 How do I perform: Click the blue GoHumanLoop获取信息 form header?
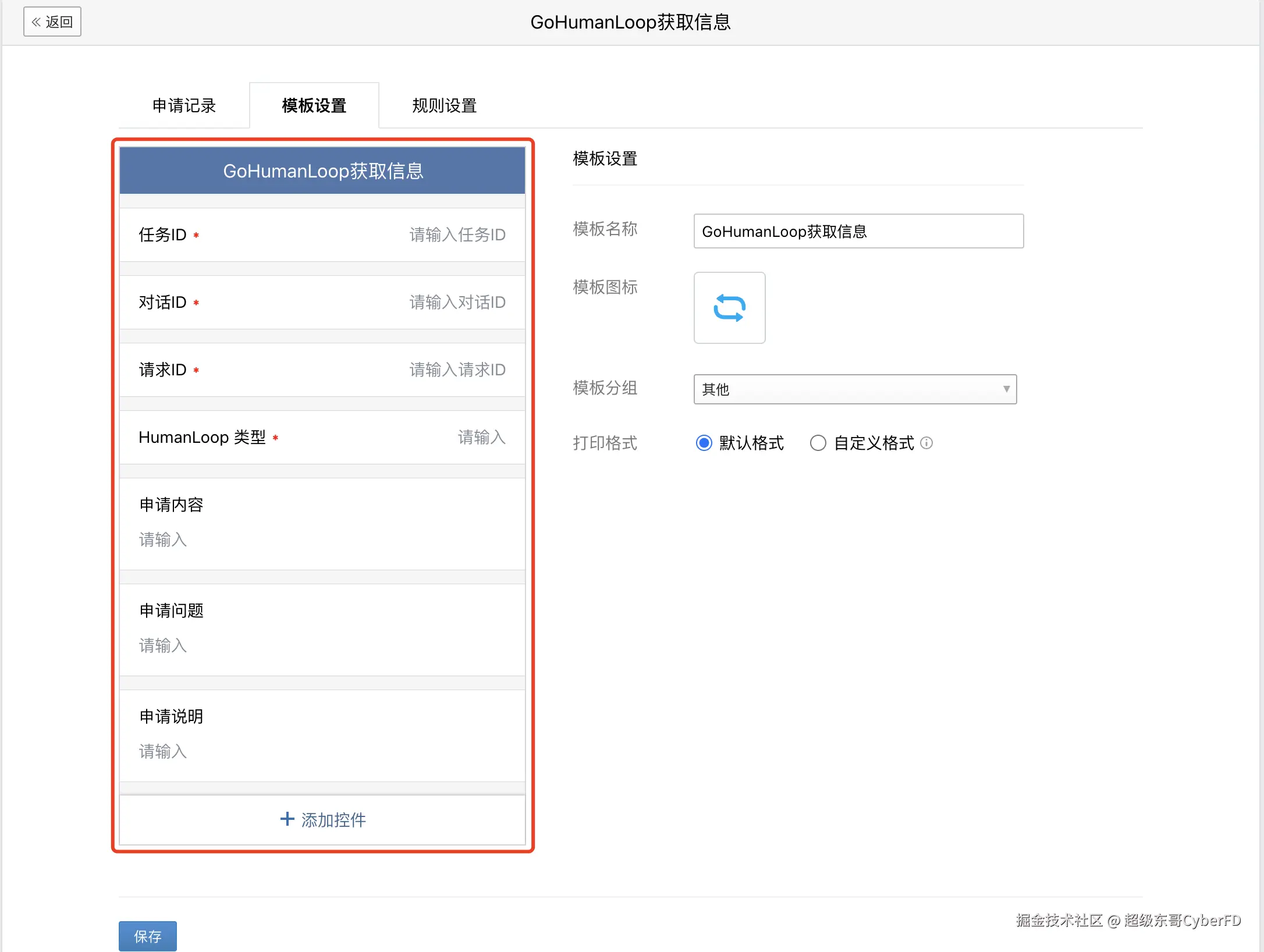322,171
